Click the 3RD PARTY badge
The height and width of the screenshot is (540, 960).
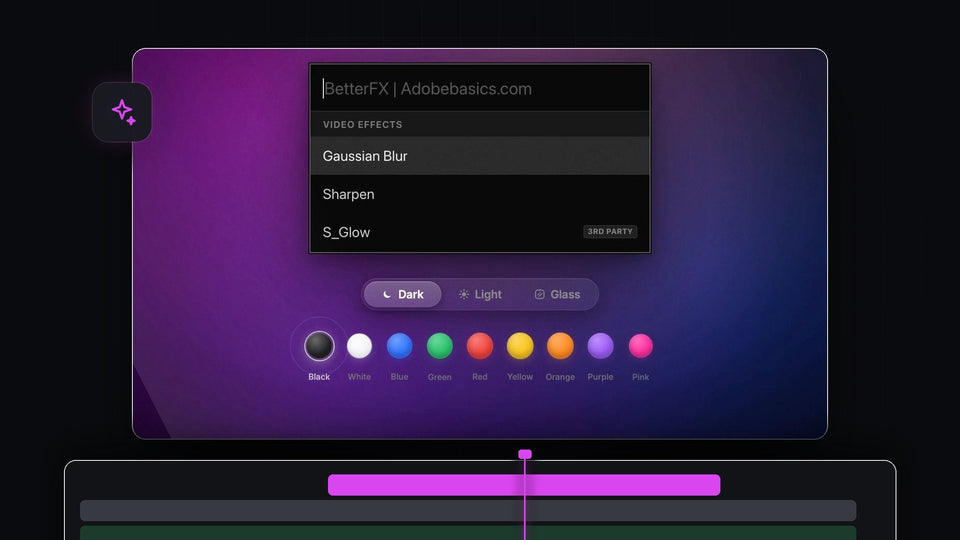(x=610, y=231)
